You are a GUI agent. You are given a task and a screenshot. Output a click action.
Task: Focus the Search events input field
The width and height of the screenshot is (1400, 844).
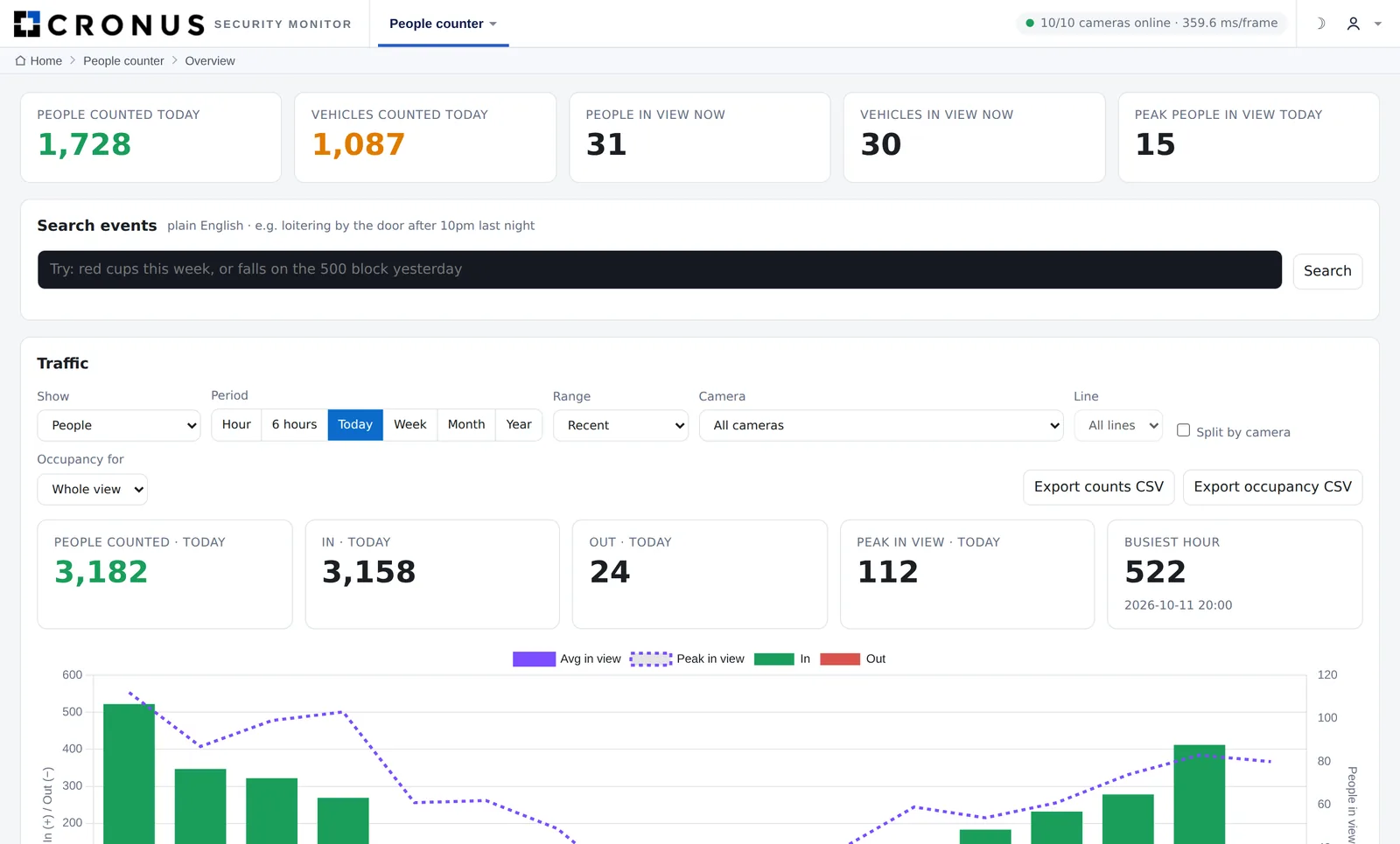pyautogui.click(x=660, y=269)
